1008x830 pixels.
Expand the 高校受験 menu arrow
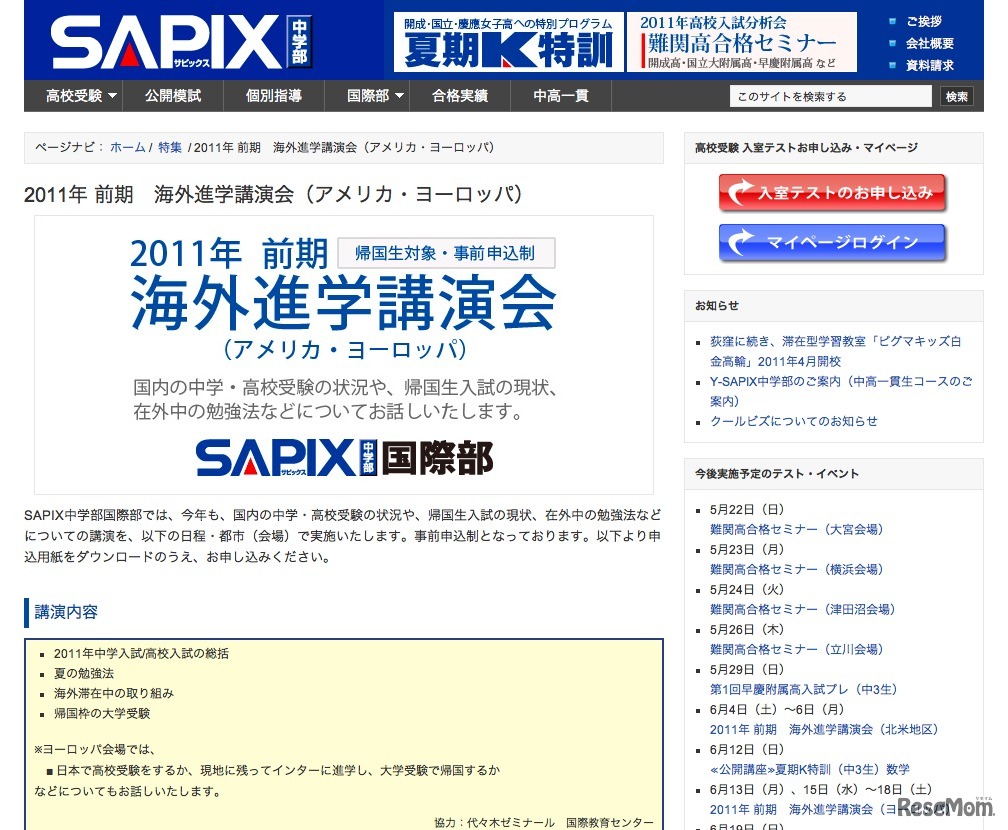112,96
